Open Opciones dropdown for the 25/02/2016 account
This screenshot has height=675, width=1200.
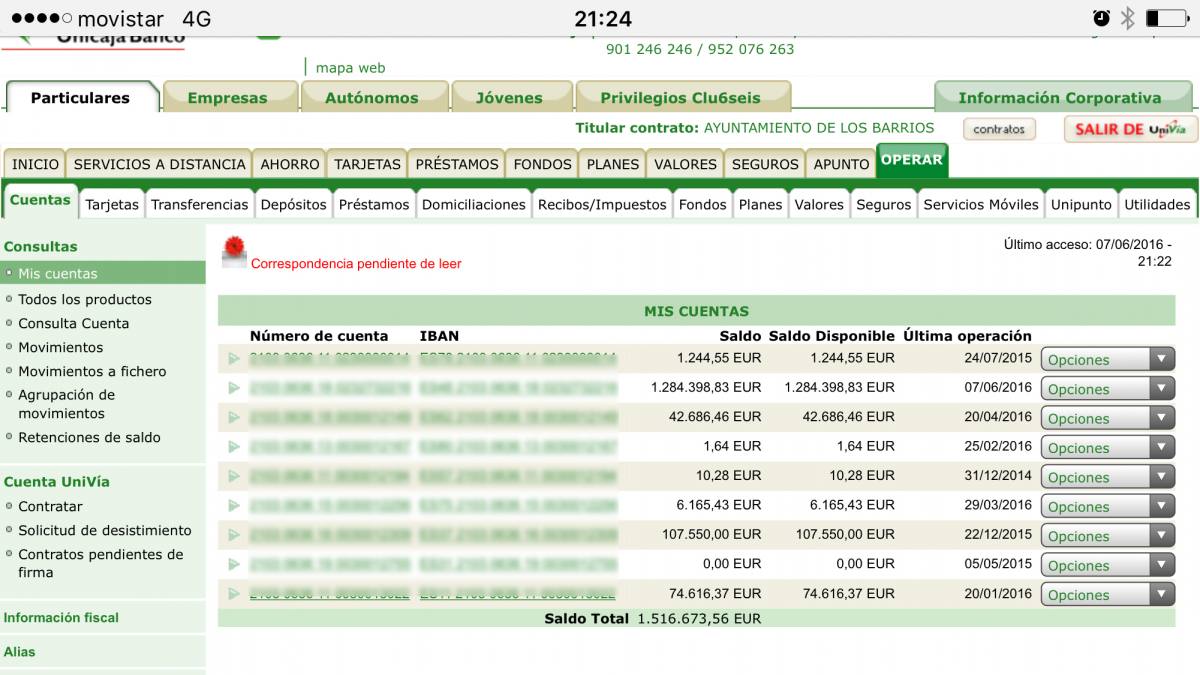[x=1107, y=447]
